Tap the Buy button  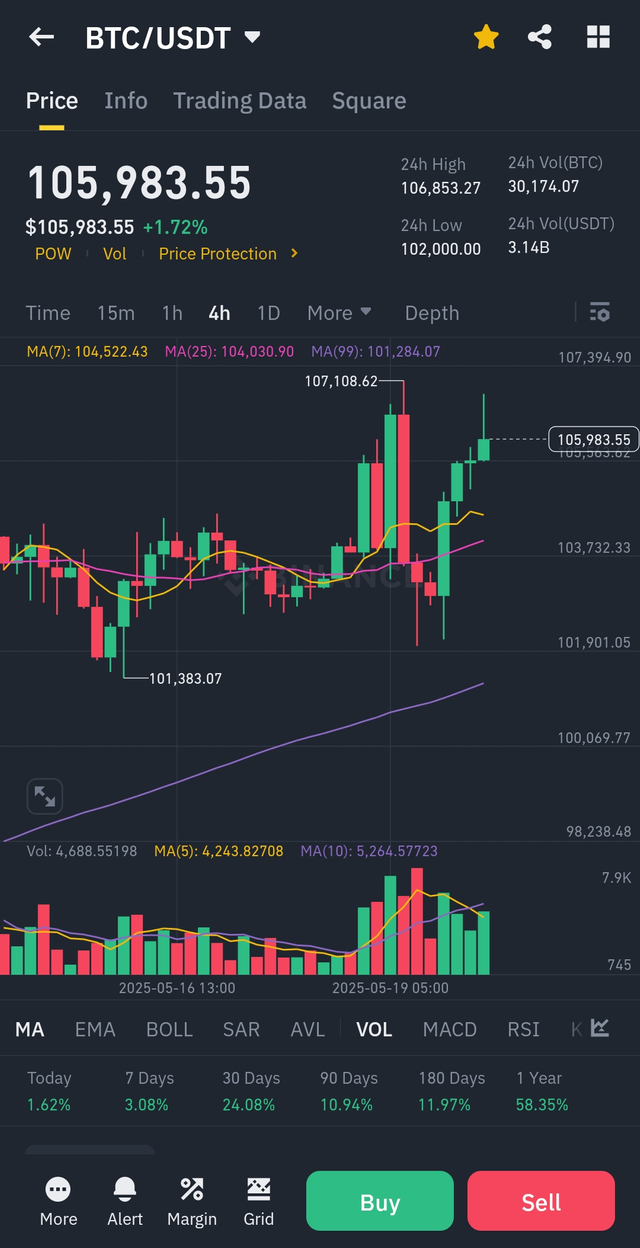click(380, 1202)
